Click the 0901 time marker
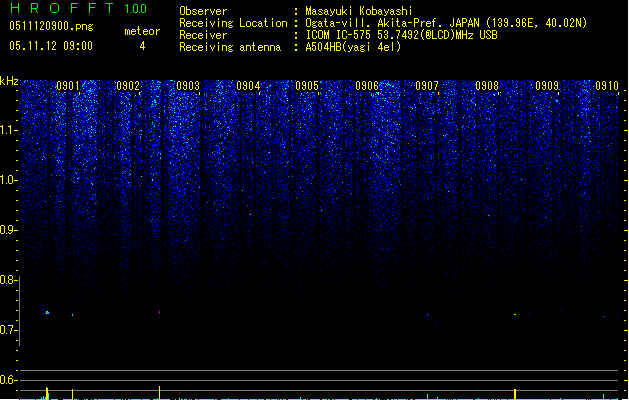The width and height of the screenshot is (629, 400). [x=68, y=86]
